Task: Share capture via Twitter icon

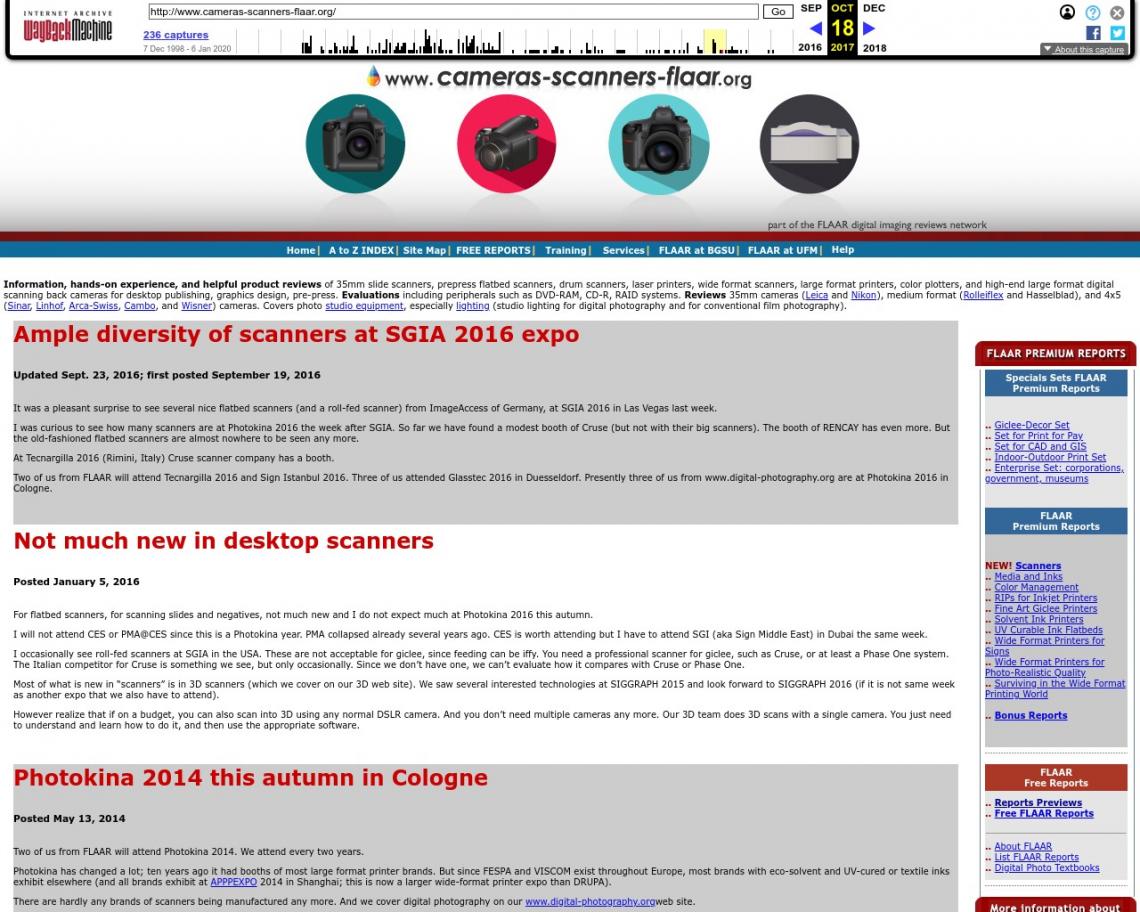Action: click(x=1117, y=33)
